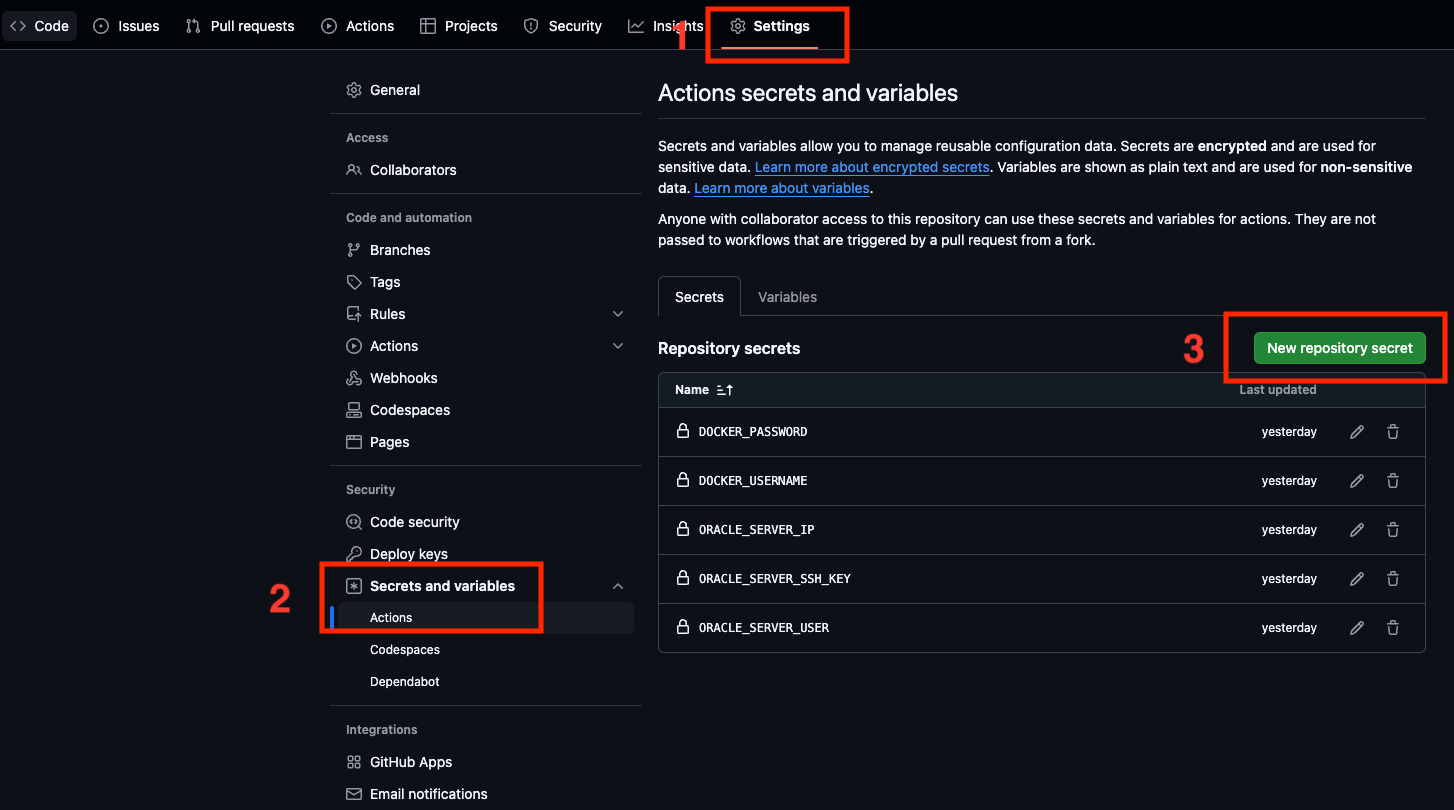Click the key icon next to Deploy keys
Screen dimensions: 1454x810
pos(354,554)
